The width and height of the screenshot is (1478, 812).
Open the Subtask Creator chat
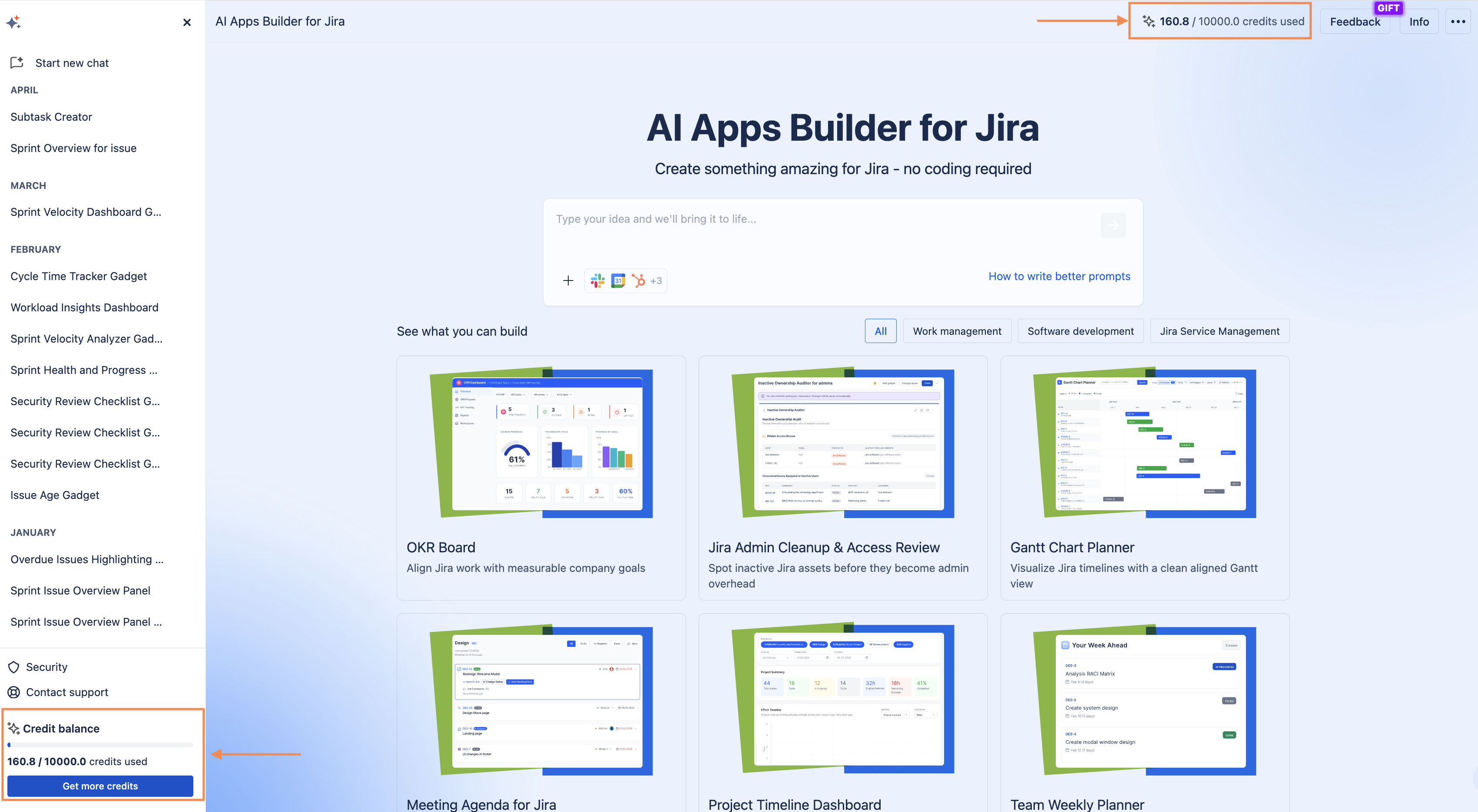[51, 116]
